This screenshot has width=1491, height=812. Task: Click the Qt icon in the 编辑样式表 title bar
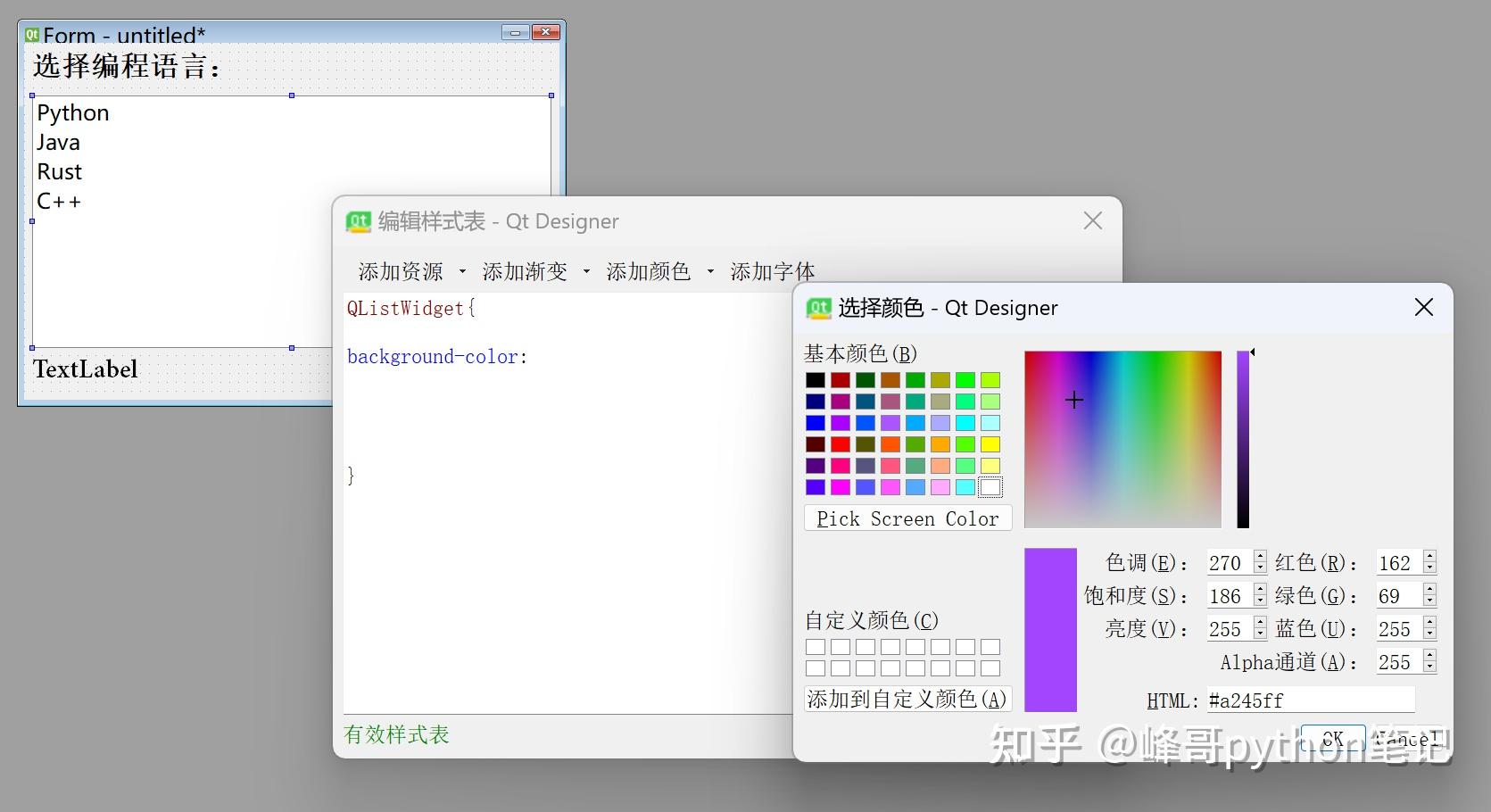click(x=358, y=221)
